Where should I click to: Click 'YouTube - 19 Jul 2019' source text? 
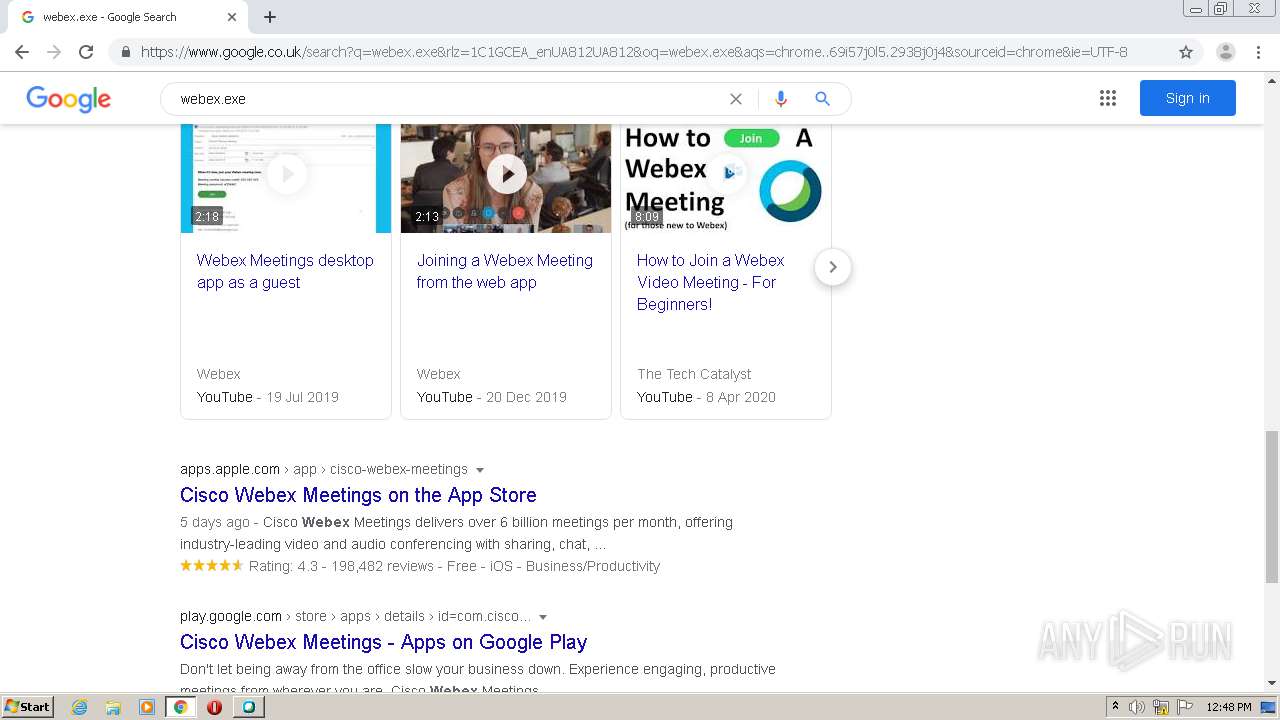tap(268, 397)
